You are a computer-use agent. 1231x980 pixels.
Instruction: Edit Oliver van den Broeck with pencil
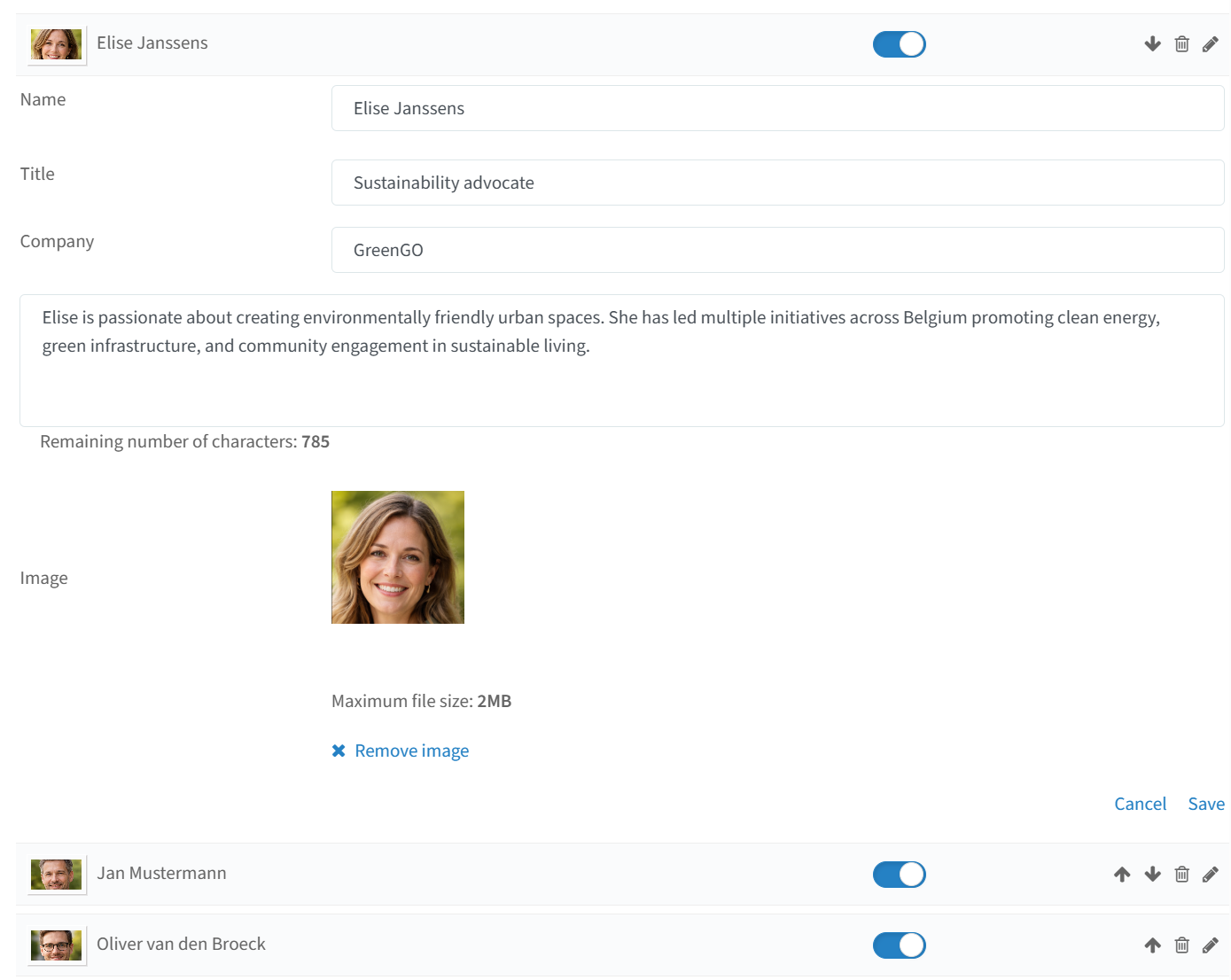[1210, 945]
